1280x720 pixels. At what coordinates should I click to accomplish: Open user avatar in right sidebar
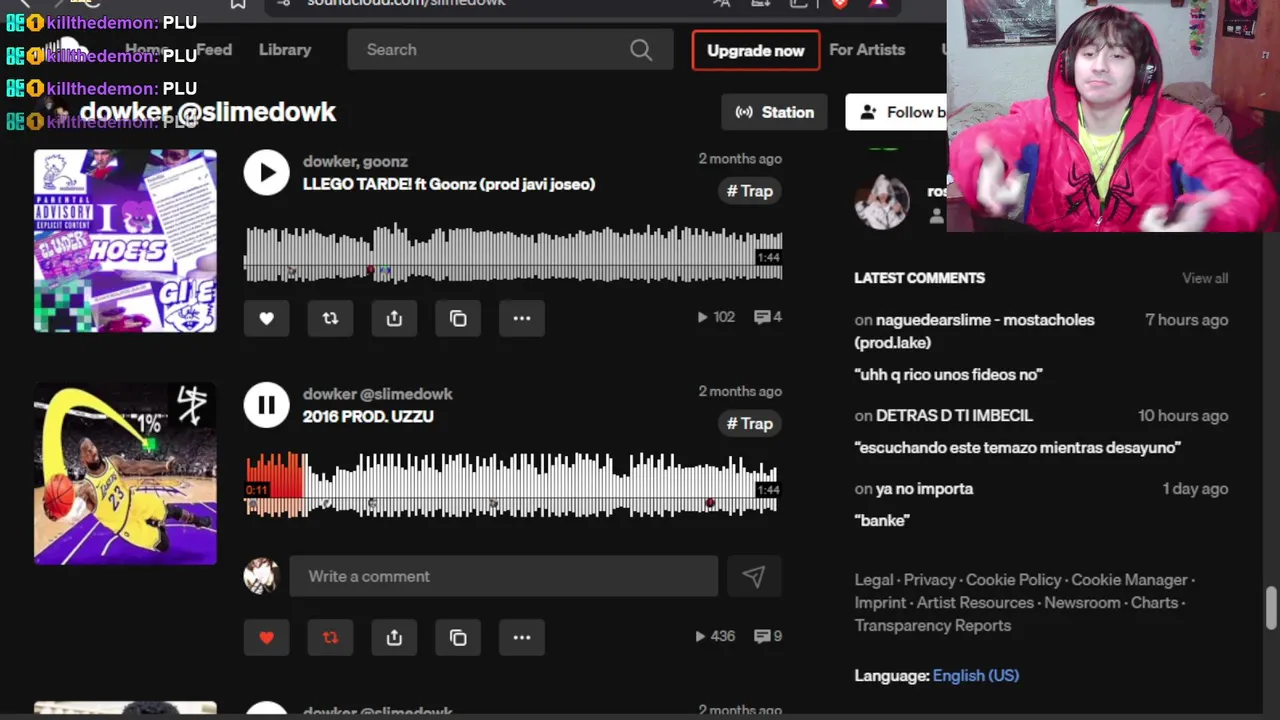tap(882, 201)
